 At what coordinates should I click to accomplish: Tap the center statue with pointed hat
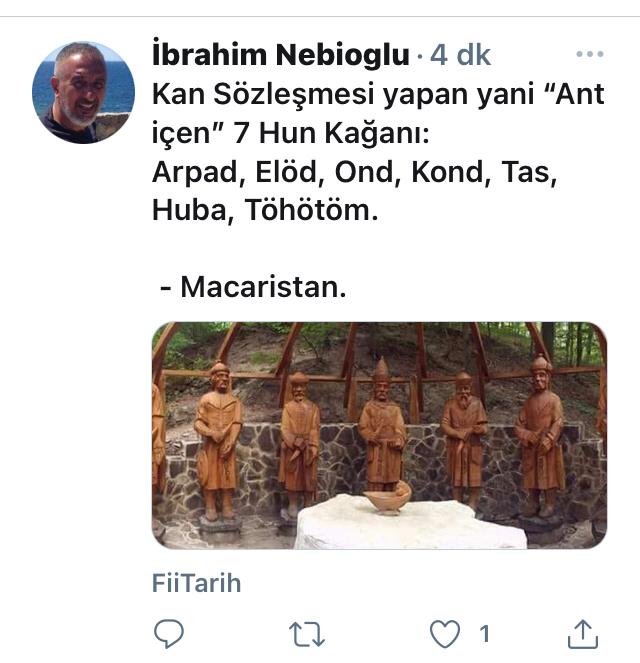click(x=382, y=425)
